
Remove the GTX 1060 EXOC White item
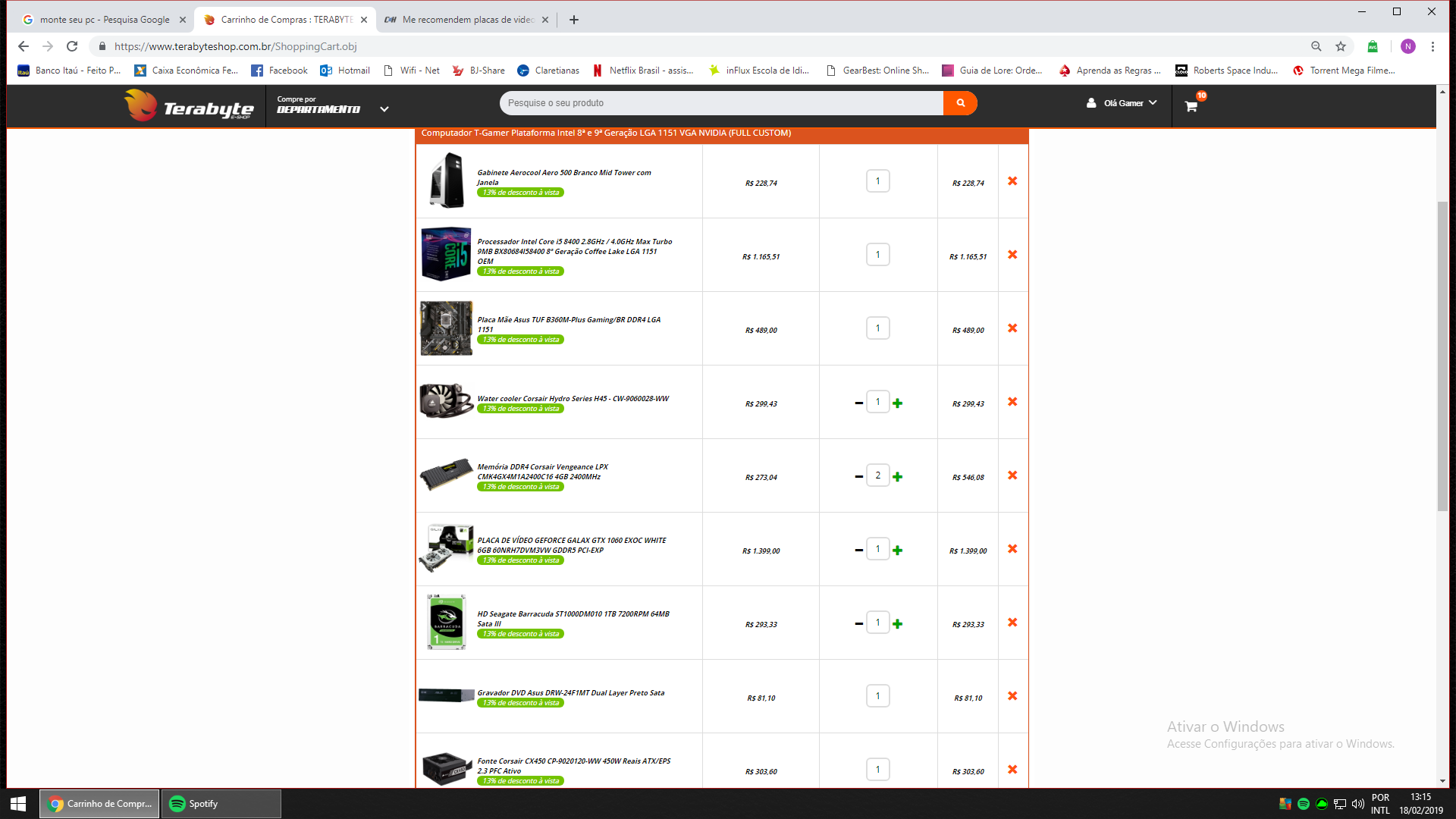(1012, 549)
